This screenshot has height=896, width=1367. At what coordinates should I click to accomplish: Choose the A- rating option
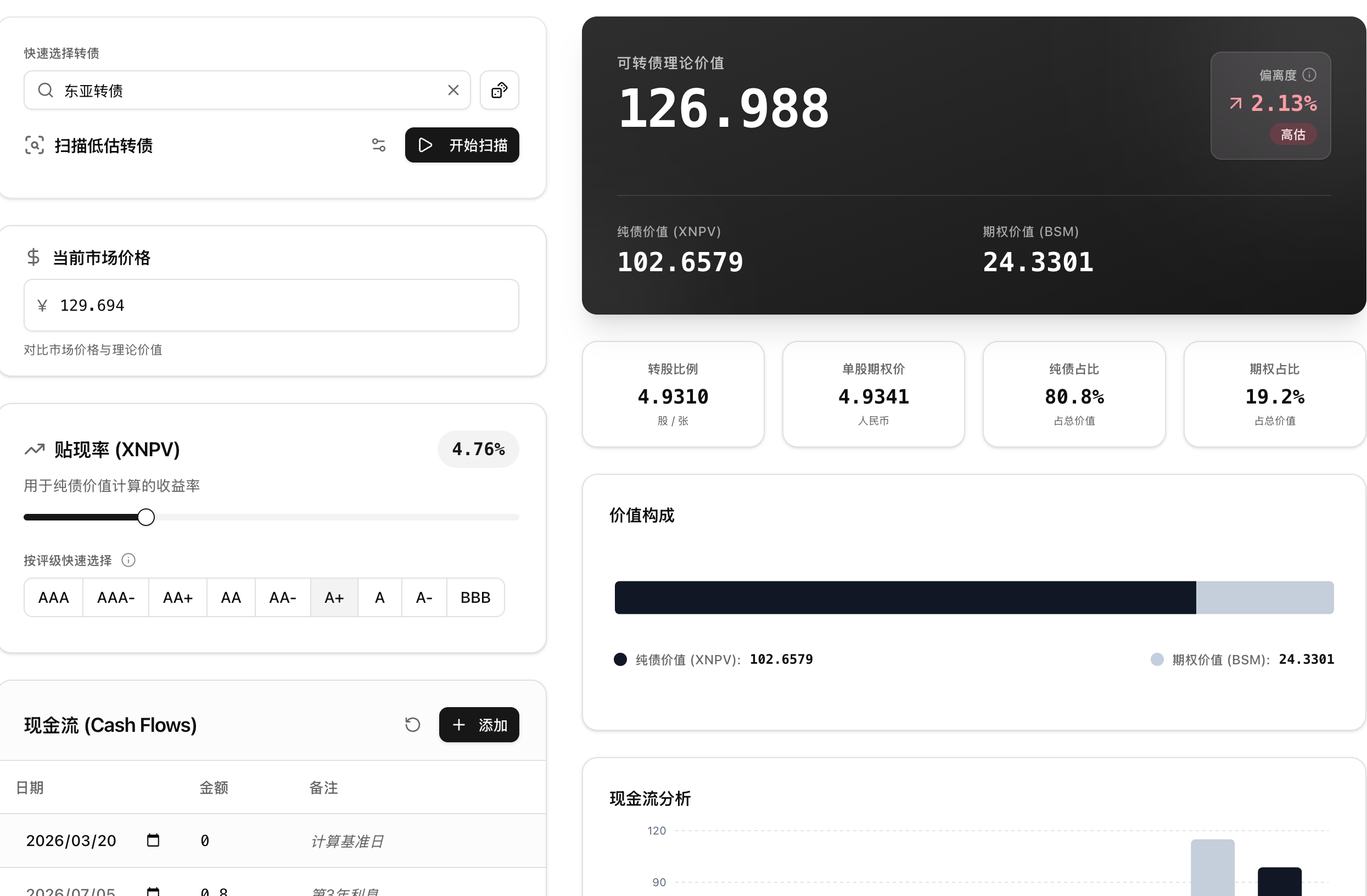424,597
